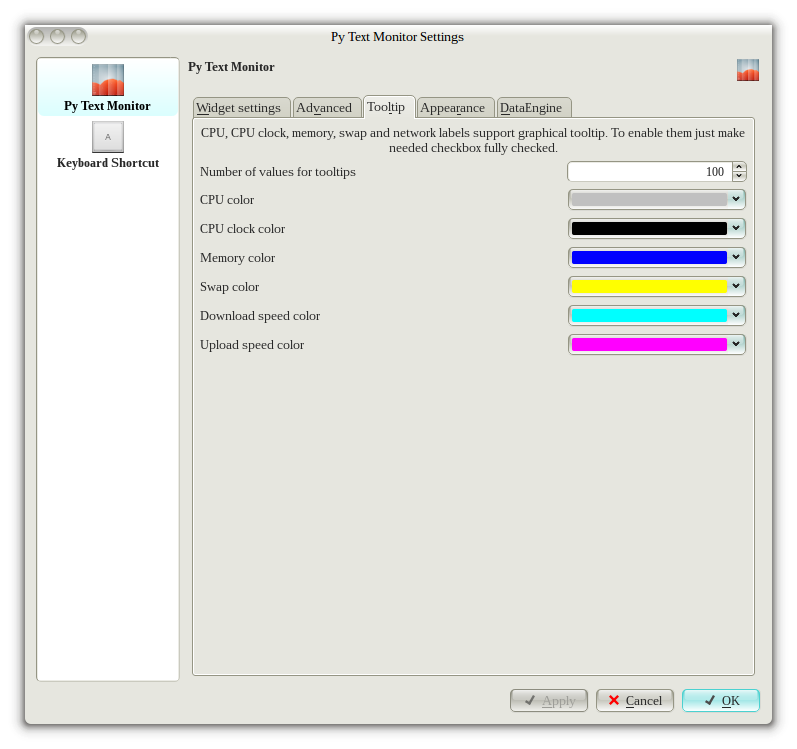This screenshot has height=749, width=797.
Task: Go to the DataEngine tab
Action: click(533, 108)
